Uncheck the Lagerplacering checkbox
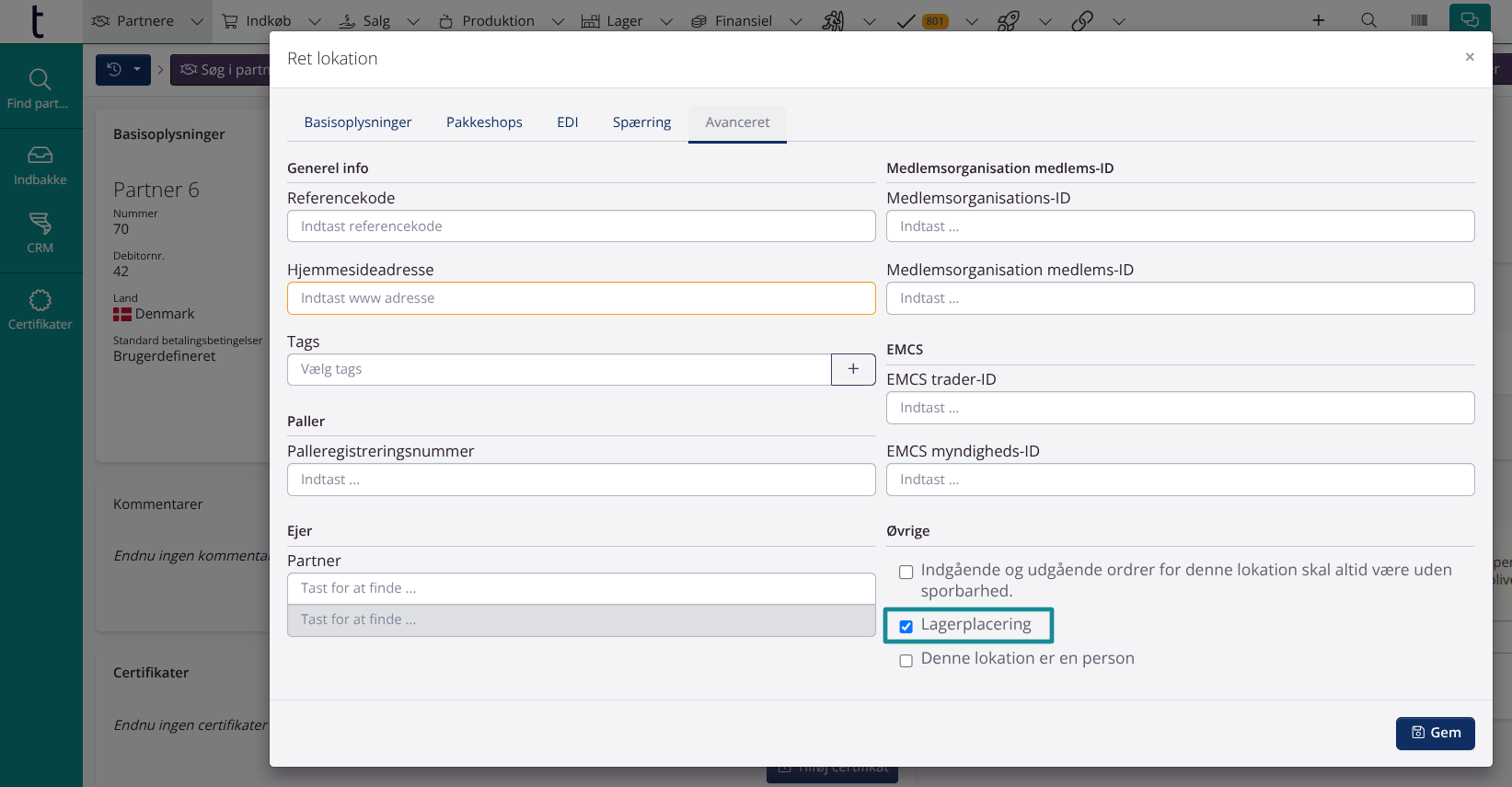This screenshot has width=1512, height=787. (x=906, y=627)
